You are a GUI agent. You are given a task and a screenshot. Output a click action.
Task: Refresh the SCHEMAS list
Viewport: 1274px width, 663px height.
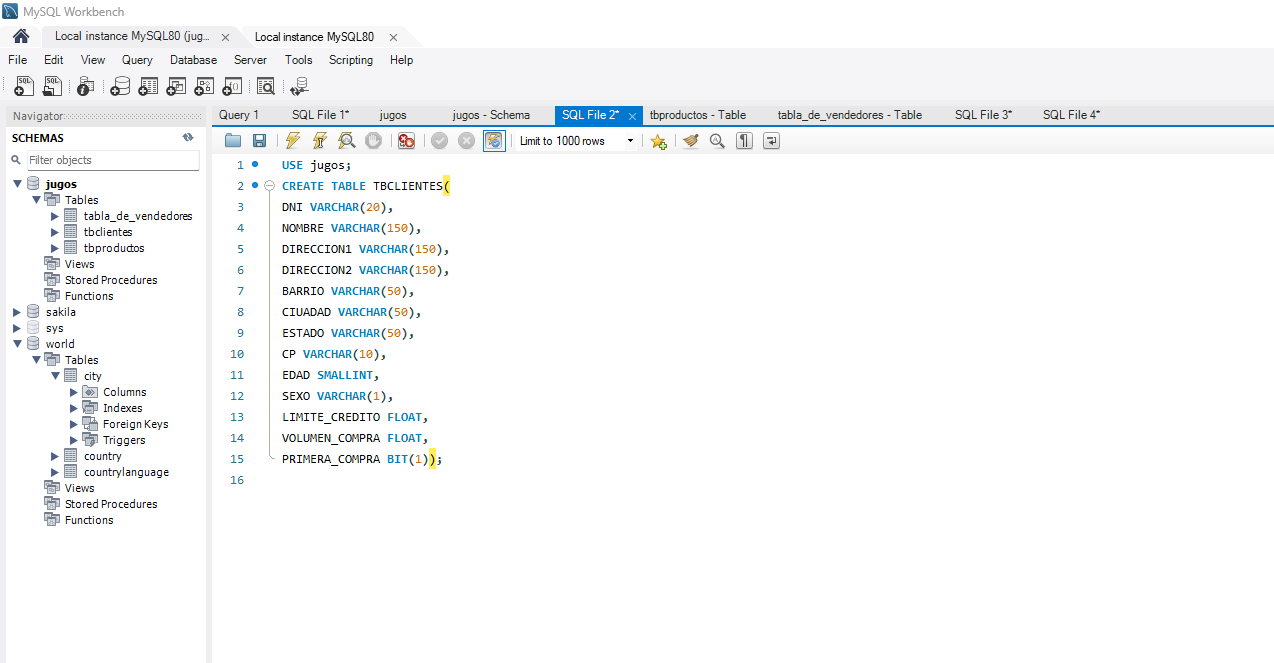(188, 138)
